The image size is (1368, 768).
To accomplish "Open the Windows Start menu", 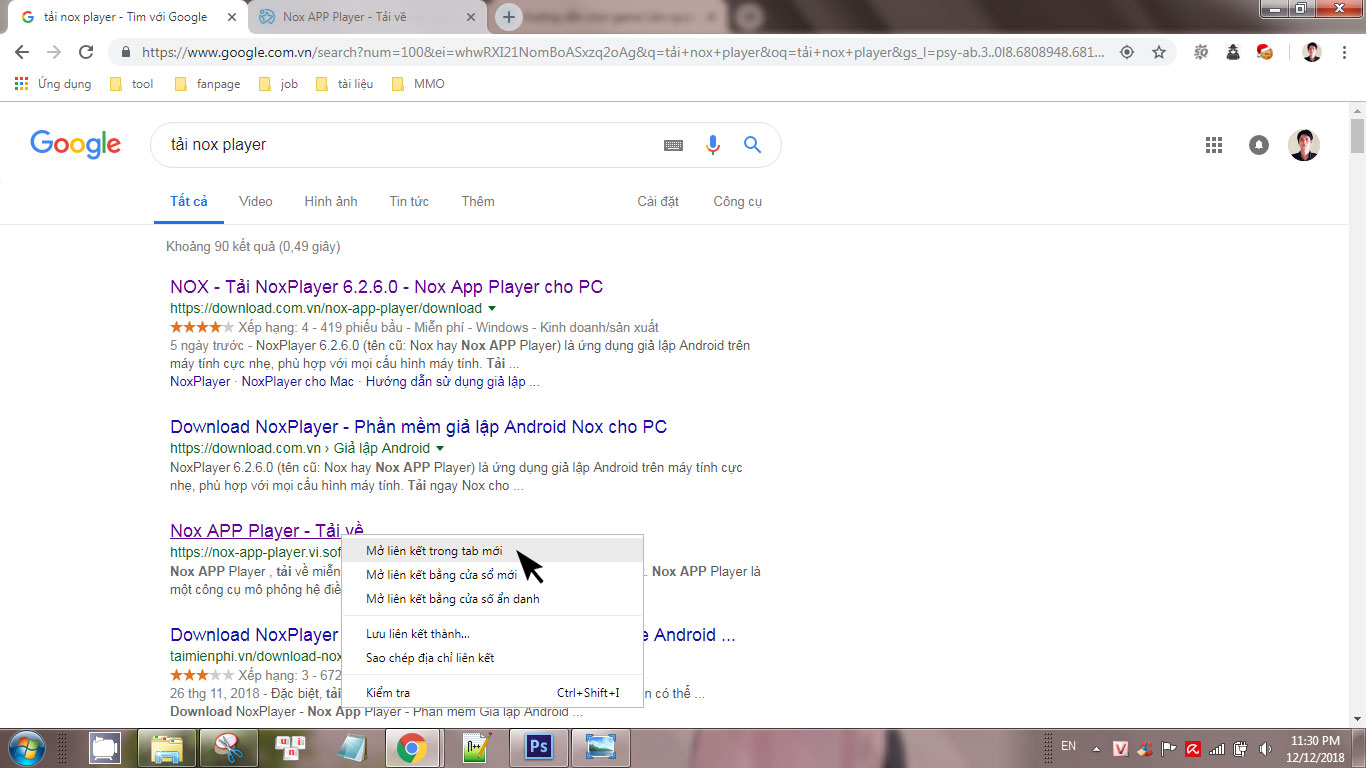I will pyautogui.click(x=26, y=747).
